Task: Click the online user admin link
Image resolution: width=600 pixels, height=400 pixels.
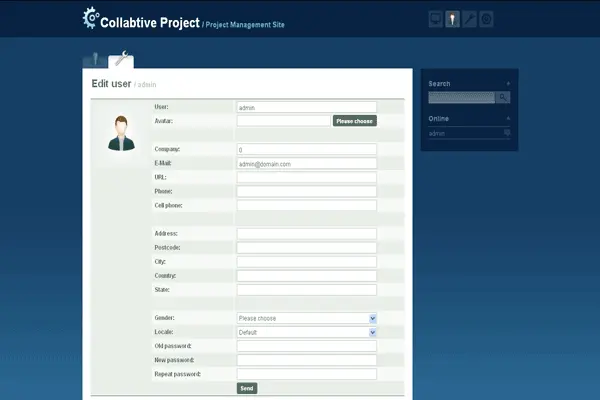Action: (x=437, y=133)
